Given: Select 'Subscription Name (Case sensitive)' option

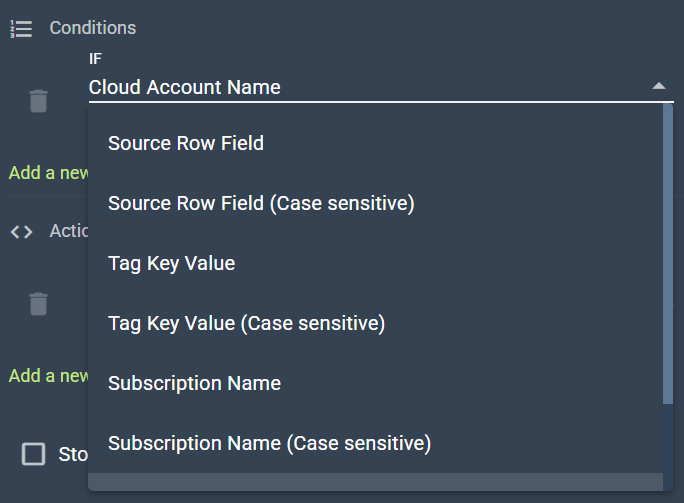Looking at the screenshot, I should (269, 443).
